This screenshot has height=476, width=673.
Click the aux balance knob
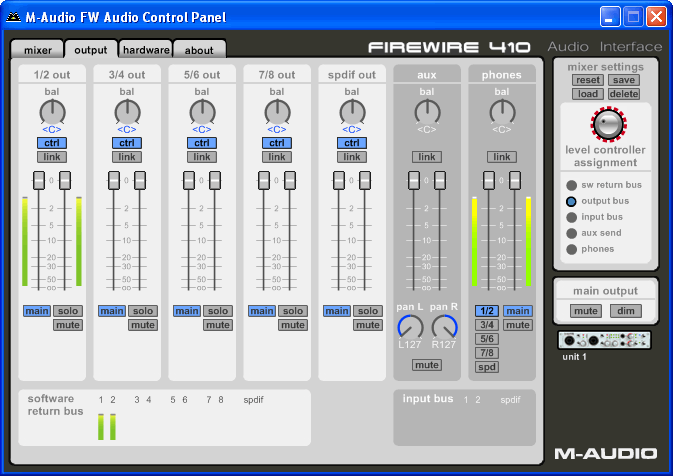tap(427, 112)
